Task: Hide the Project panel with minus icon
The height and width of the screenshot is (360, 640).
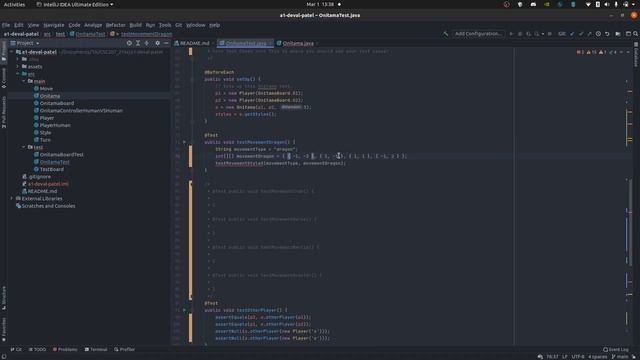Action: (166, 43)
